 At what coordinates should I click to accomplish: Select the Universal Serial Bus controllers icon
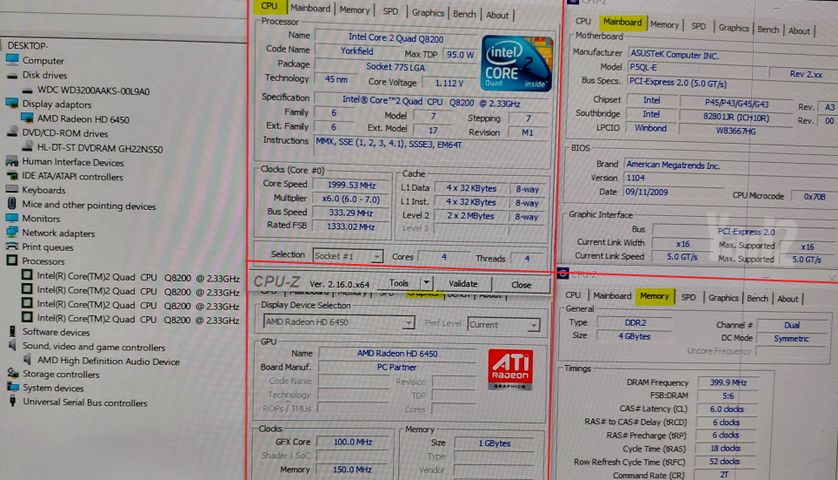(x=12, y=401)
